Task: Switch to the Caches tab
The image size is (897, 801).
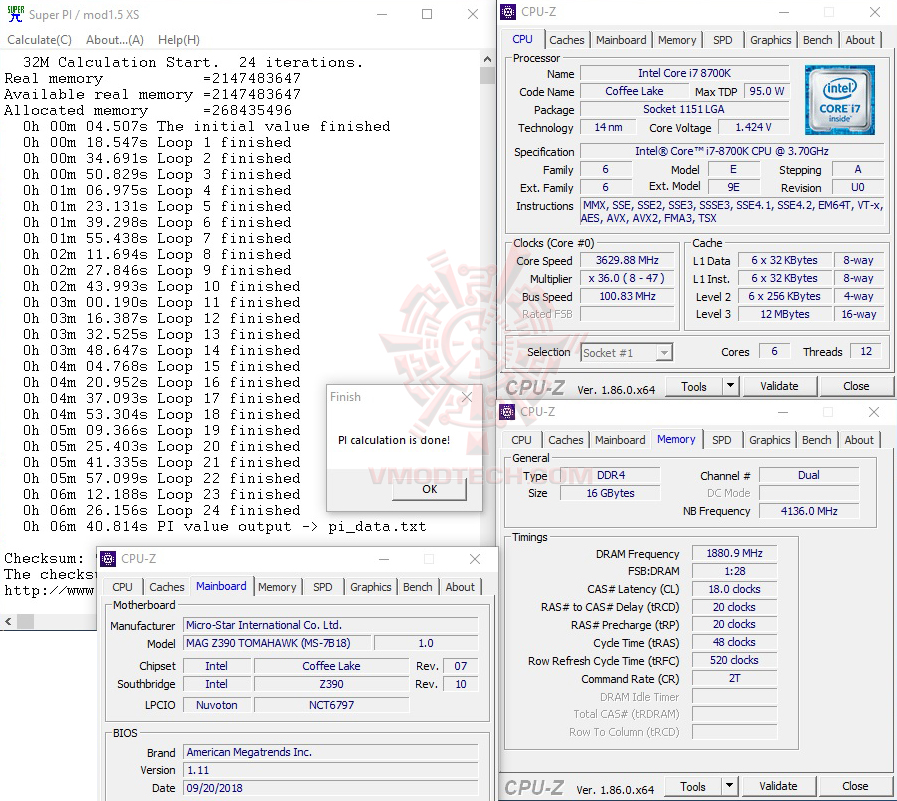Action: 567,40
